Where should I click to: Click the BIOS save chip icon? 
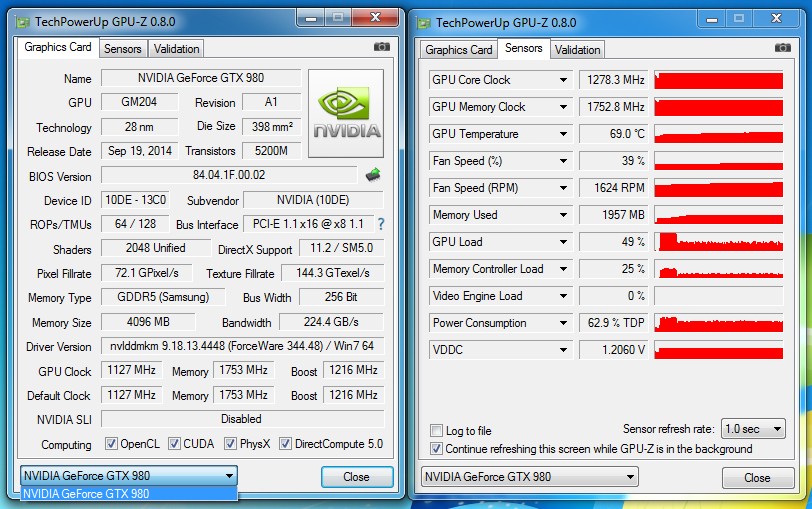(x=373, y=175)
